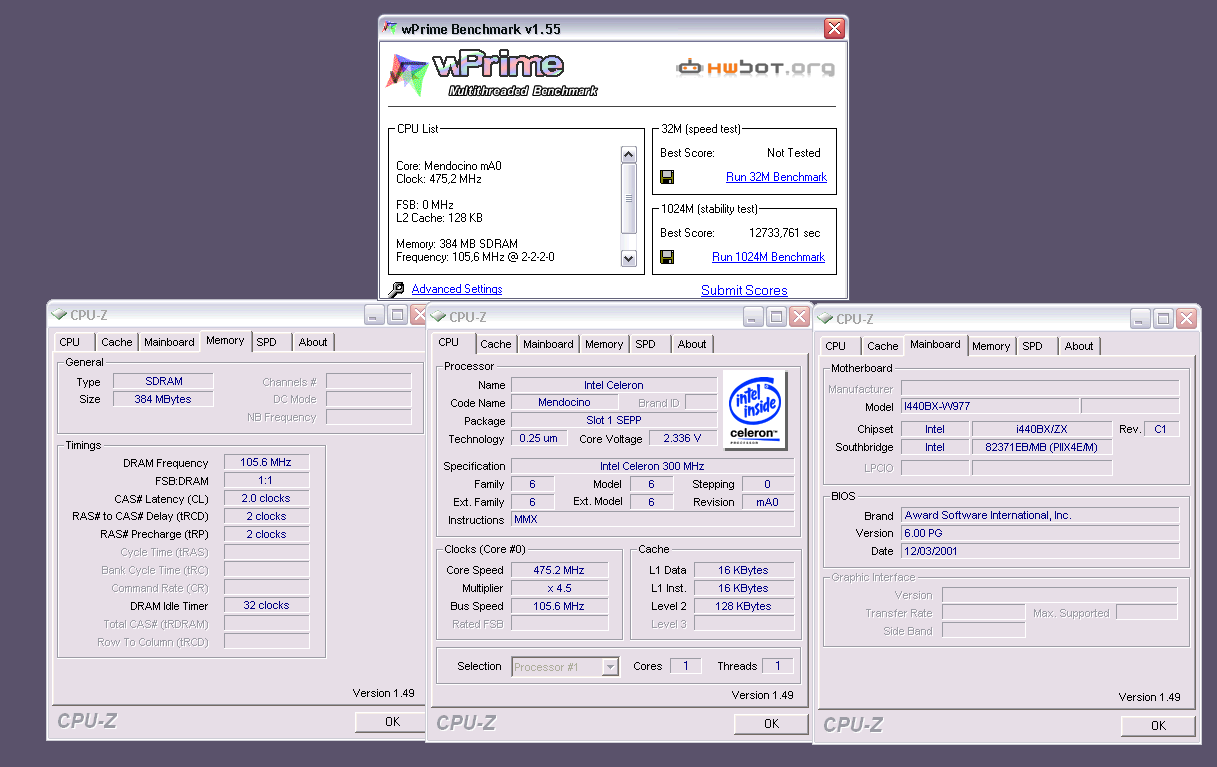Click 'Memory: 384 MB SDRAM' text in wPrime
This screenshot has height=767, width=1217.
455,244
